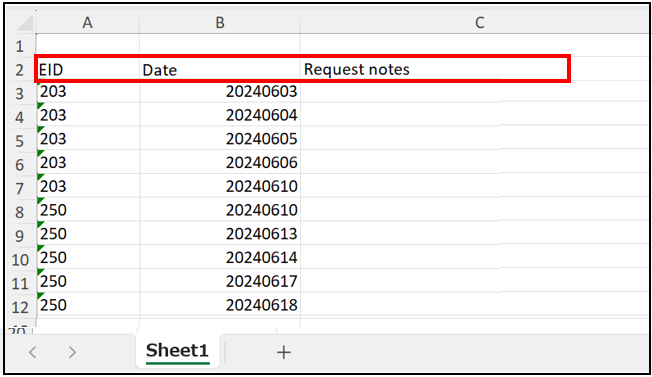Select cell with 20240610 in row 7

[220, 186]
